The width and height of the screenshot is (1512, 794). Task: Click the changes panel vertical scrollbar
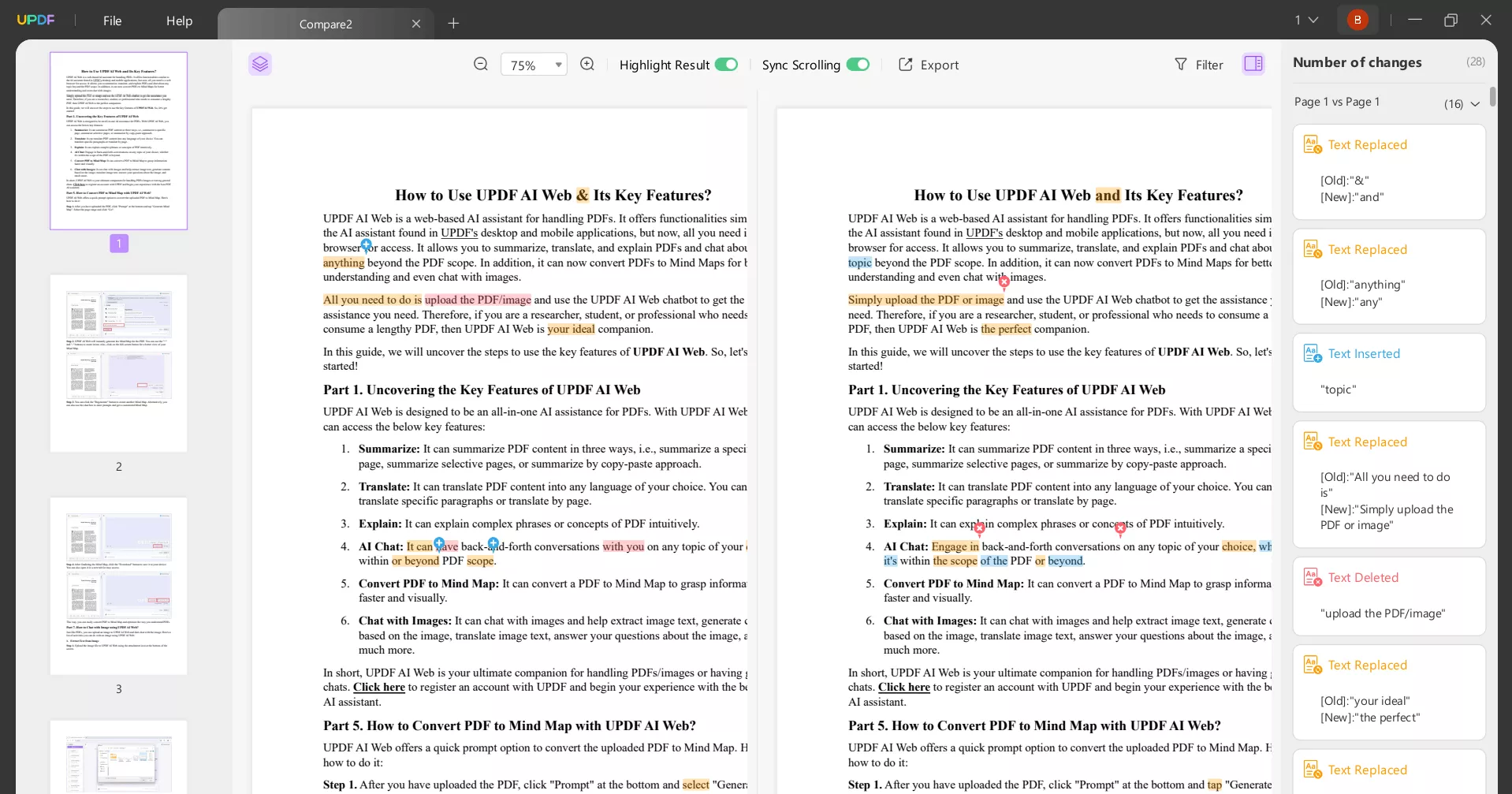tap(1492, 98)
